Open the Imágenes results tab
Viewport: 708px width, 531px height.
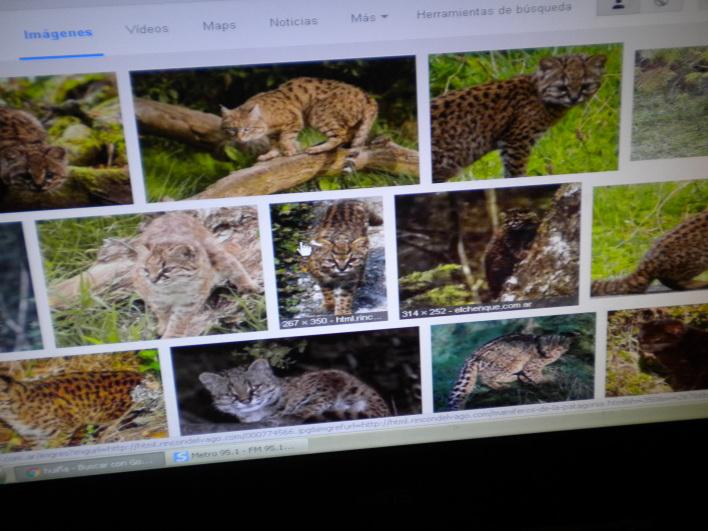(x=58, y=33)
